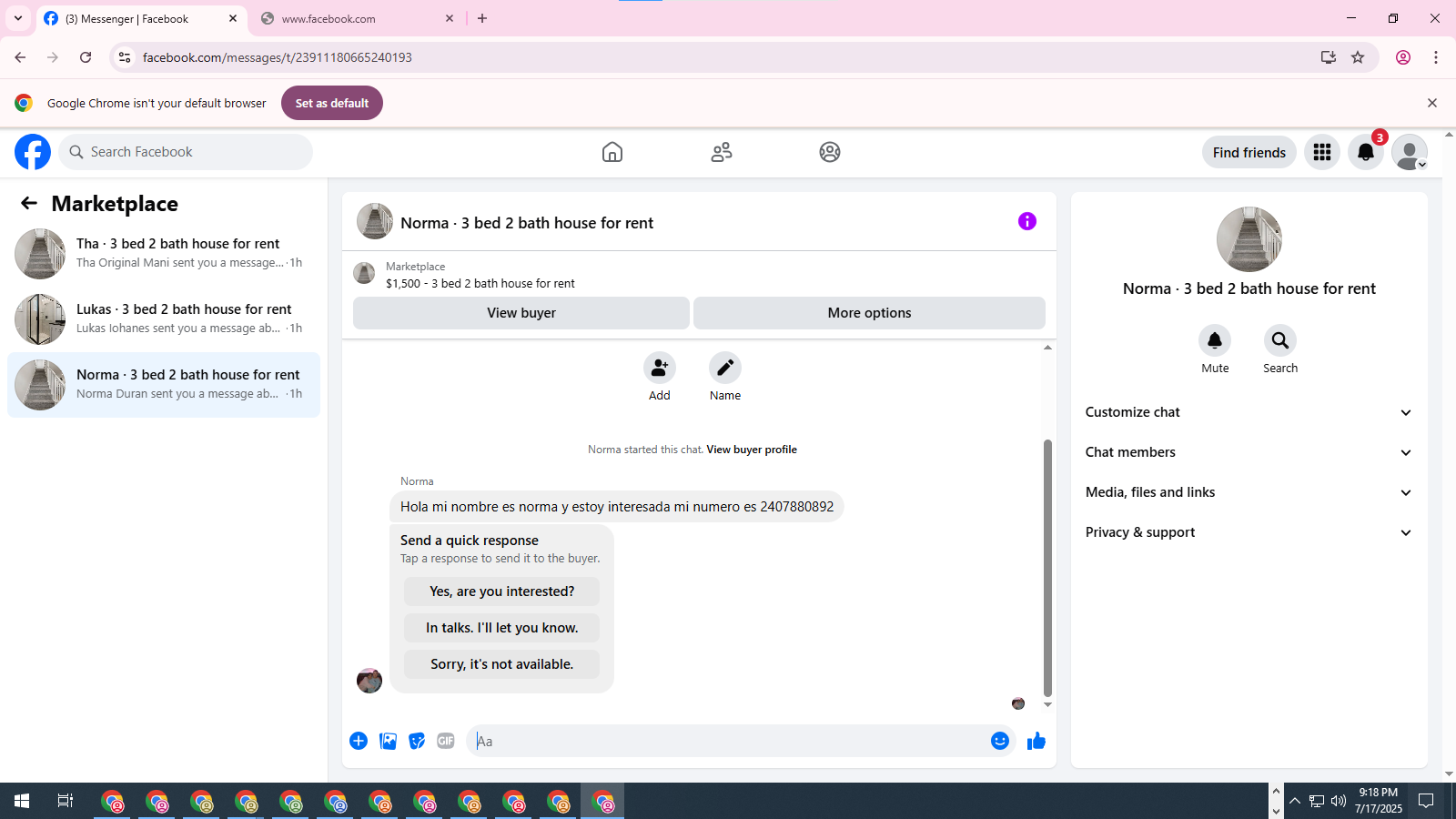Reload the page with the refresh icon
Viewport: 1456px width, 819px height.
pyautogui.click(x=86, y=57)
